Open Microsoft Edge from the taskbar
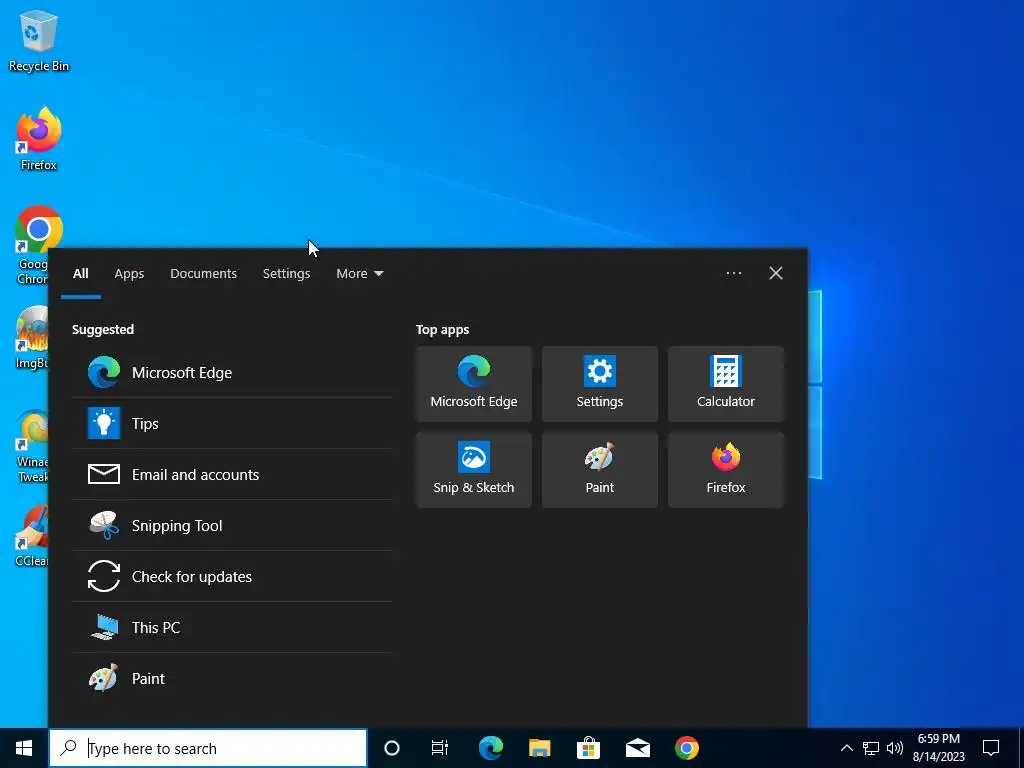Image resolution: width=1024 pixels, height=768 pixels. pos(490,748)
